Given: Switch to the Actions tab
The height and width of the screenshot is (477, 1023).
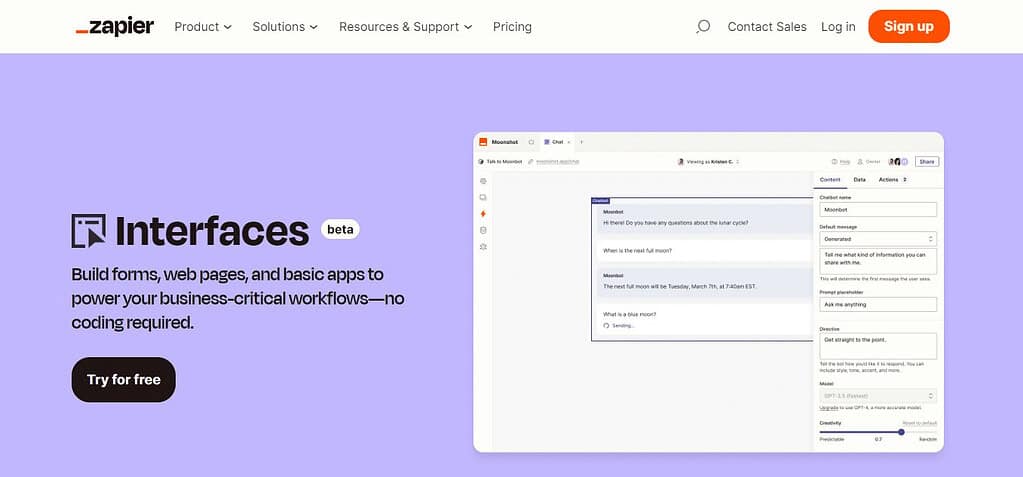Looking at the screenshot, I should point(892,179).
